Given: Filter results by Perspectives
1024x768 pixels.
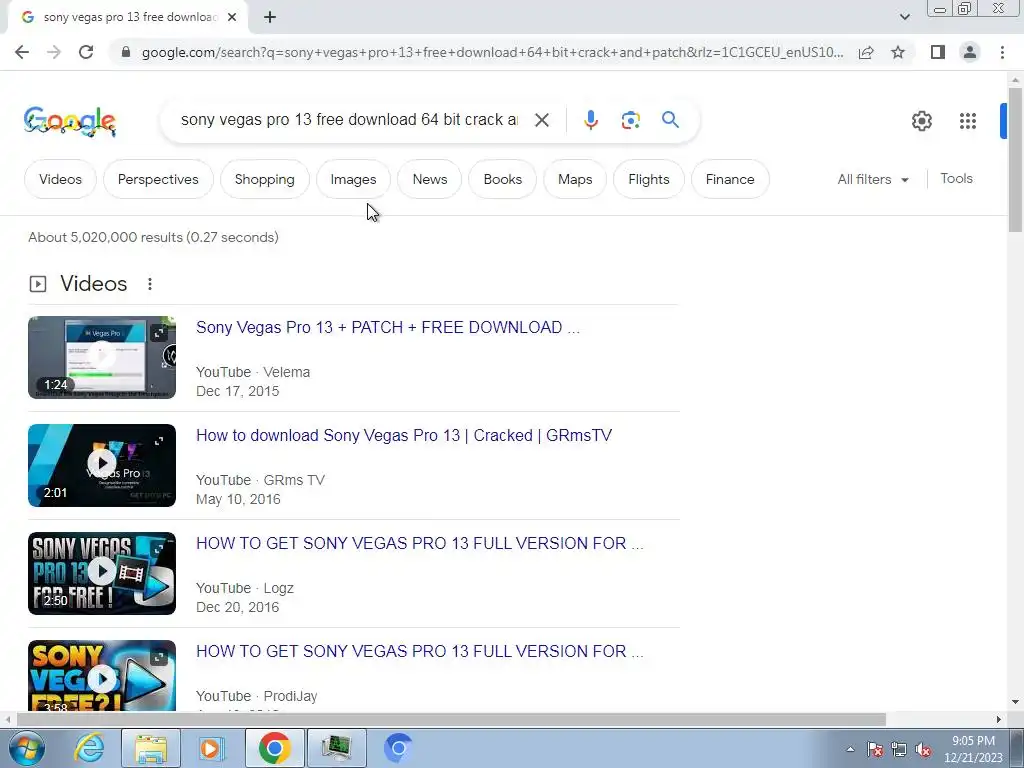Looking at the screenshot, I should click(x=158, y=179).
